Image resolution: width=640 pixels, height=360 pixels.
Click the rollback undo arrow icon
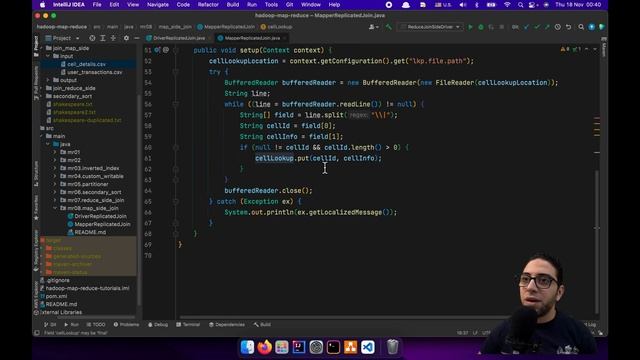click(568, 27)
